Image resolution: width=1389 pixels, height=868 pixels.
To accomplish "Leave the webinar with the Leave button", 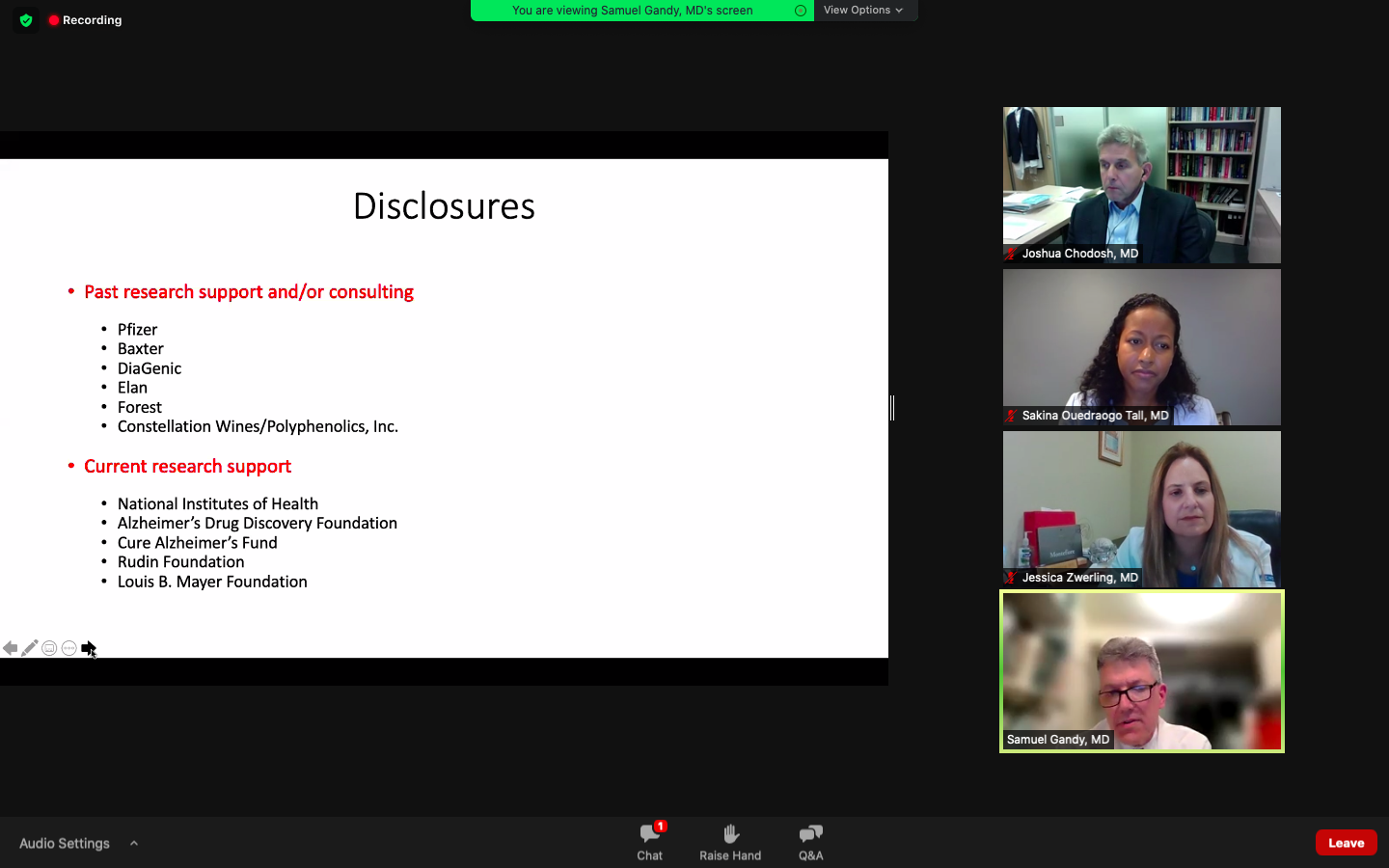I will (1347, 843).
